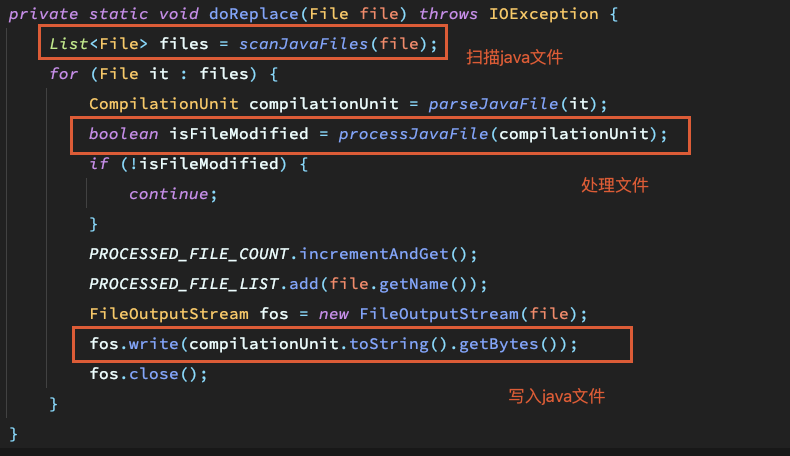Image resolution: width=790 pixels, height=456 pixels.
Task: Click the scanJavaFiles method call
Action: tap(303, 44)
